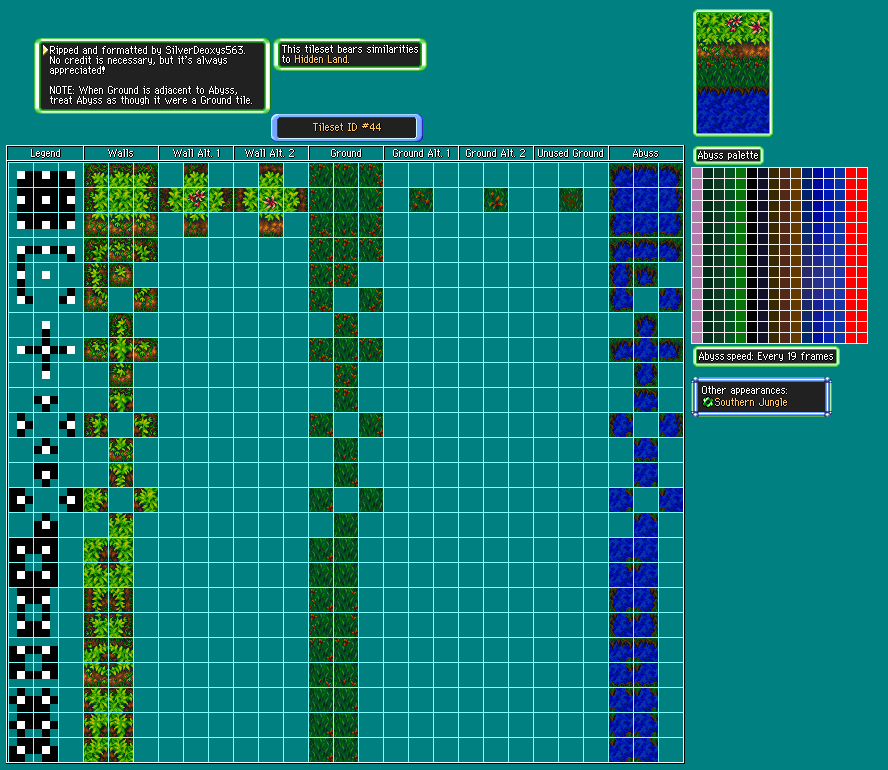Select the single Unused Ground tile

click(x=571, y=200)
